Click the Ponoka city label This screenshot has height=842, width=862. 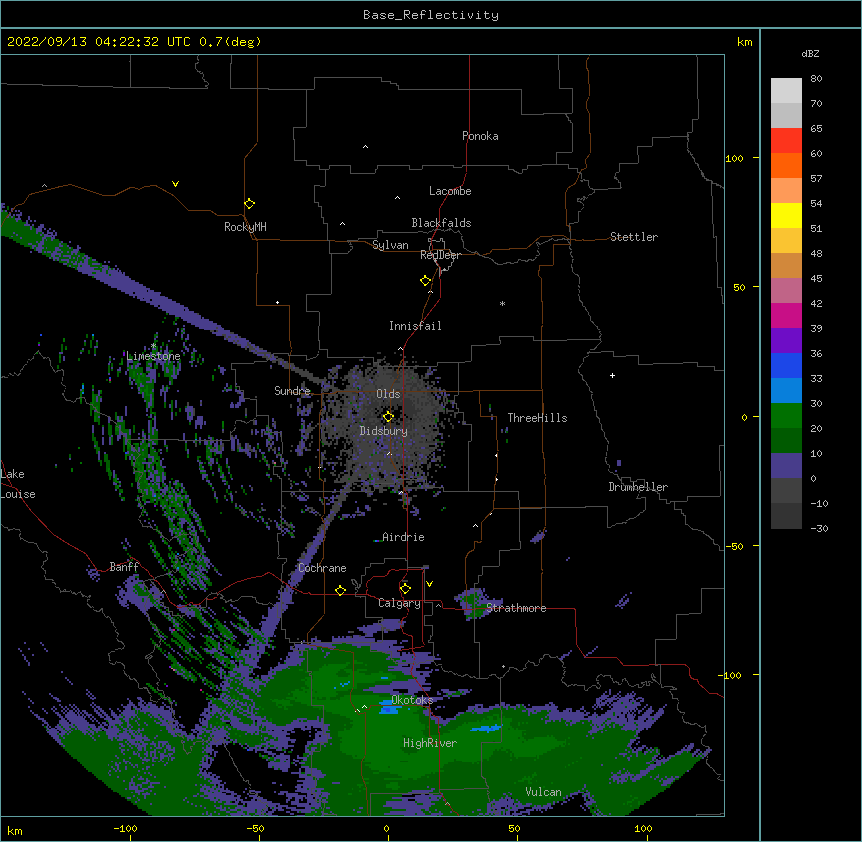click(480, 136)
